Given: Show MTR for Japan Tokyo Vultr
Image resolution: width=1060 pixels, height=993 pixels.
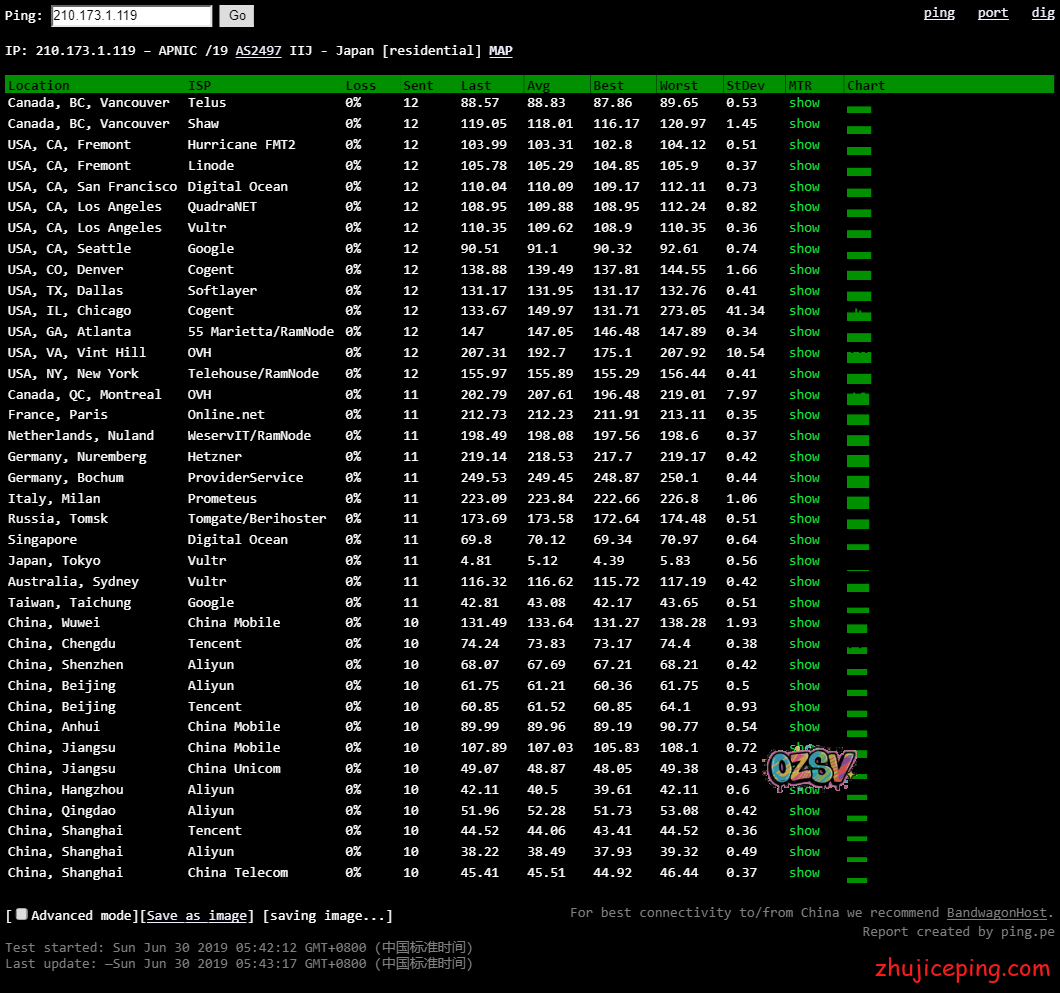Looking at the screenshot, I should click(x=804, y=561).
